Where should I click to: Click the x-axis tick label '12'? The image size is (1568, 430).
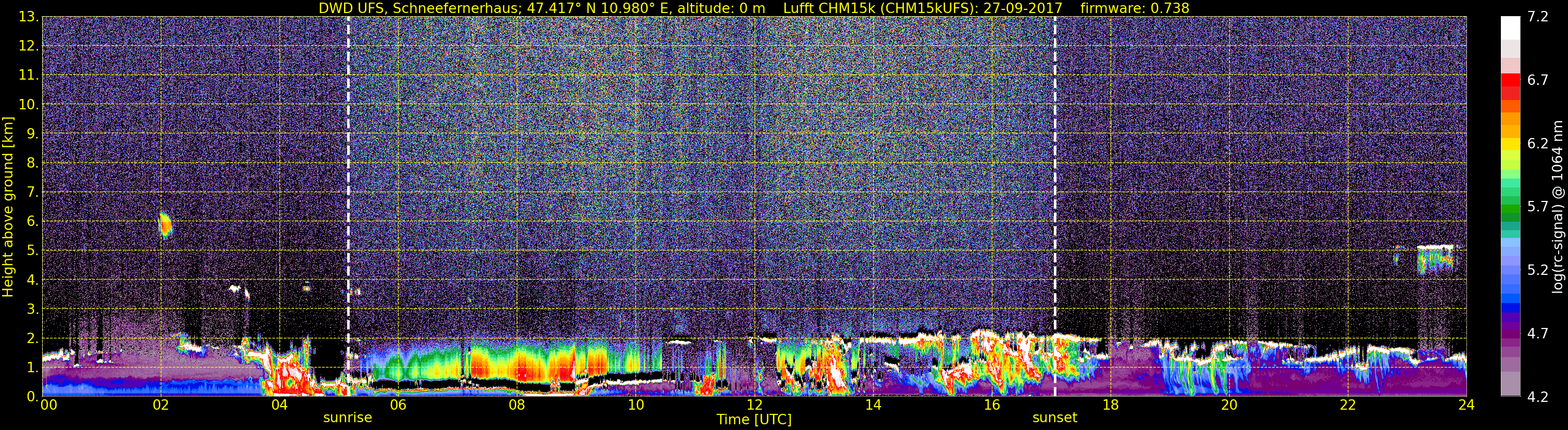(754, 405)
